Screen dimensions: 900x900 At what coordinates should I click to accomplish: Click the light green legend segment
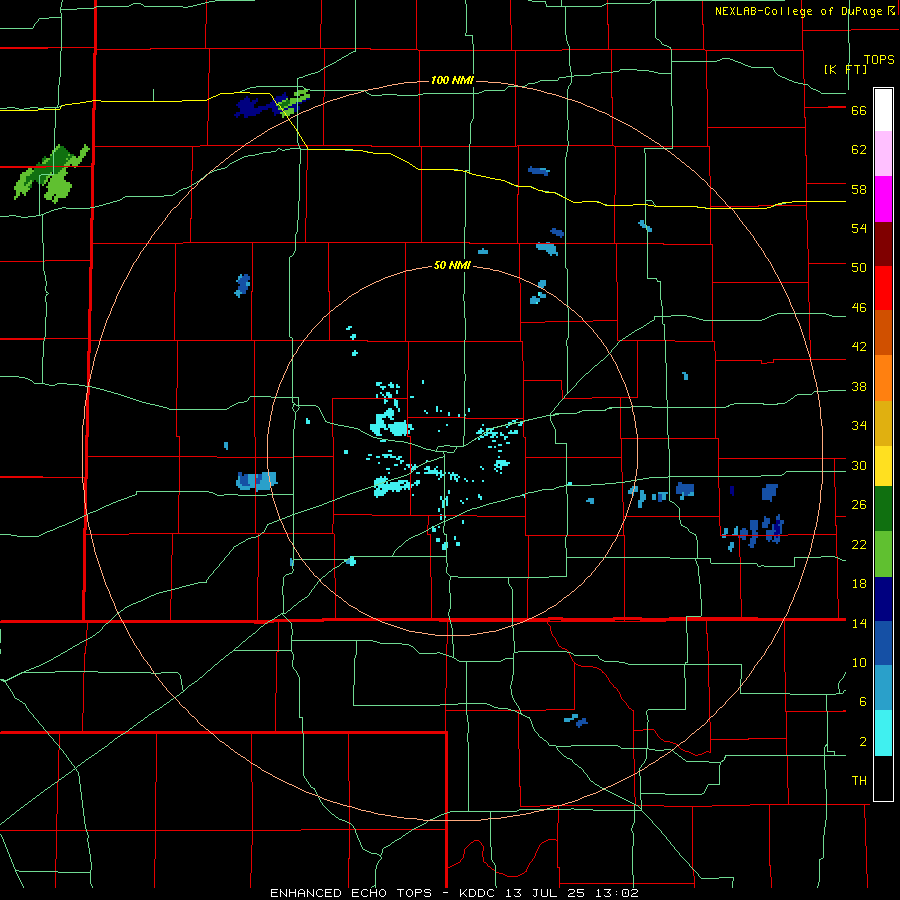(x=883, y=554)
